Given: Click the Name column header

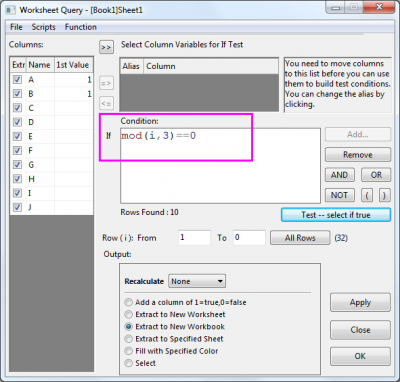Looking at the screenshot, I should click(x=39, y=65).
